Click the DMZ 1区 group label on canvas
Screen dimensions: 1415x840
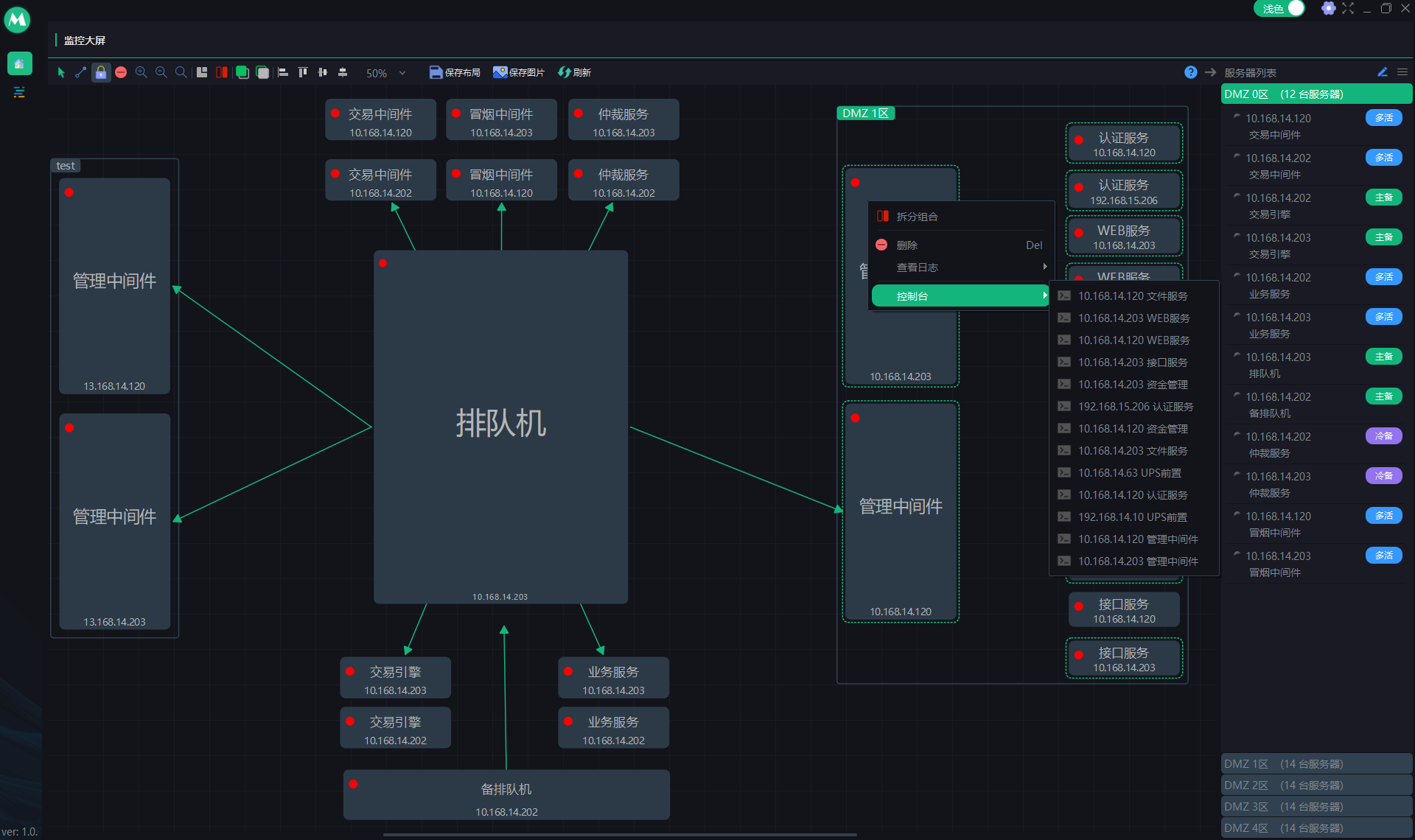865,113
